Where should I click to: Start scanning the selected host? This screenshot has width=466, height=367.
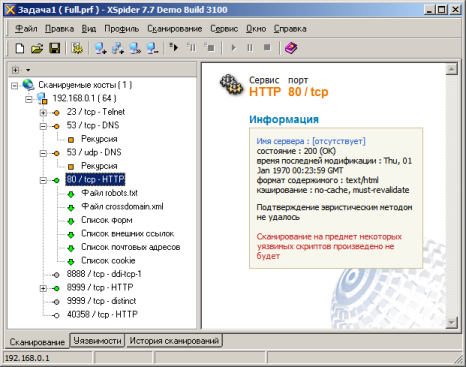click(174, 48)
